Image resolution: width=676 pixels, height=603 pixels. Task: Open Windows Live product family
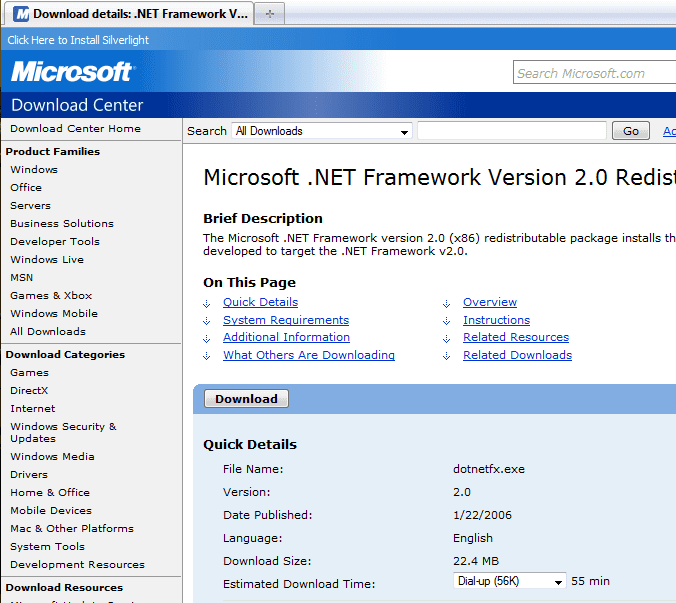[47, 259]
